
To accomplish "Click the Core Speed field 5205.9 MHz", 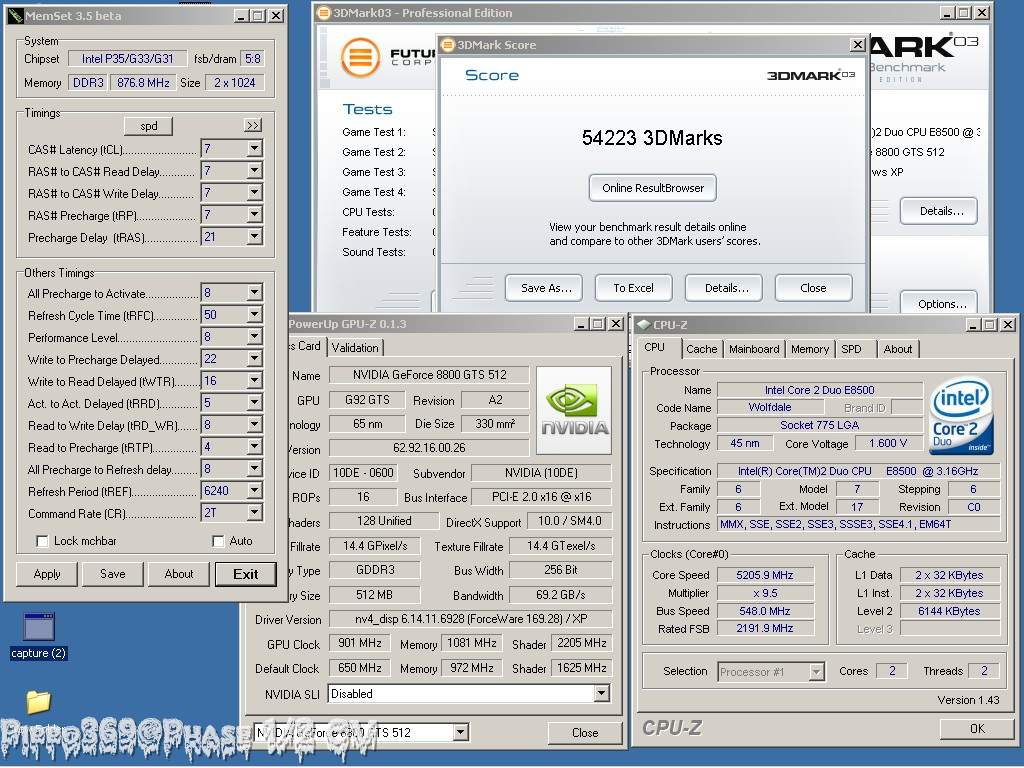I will 765,575.
